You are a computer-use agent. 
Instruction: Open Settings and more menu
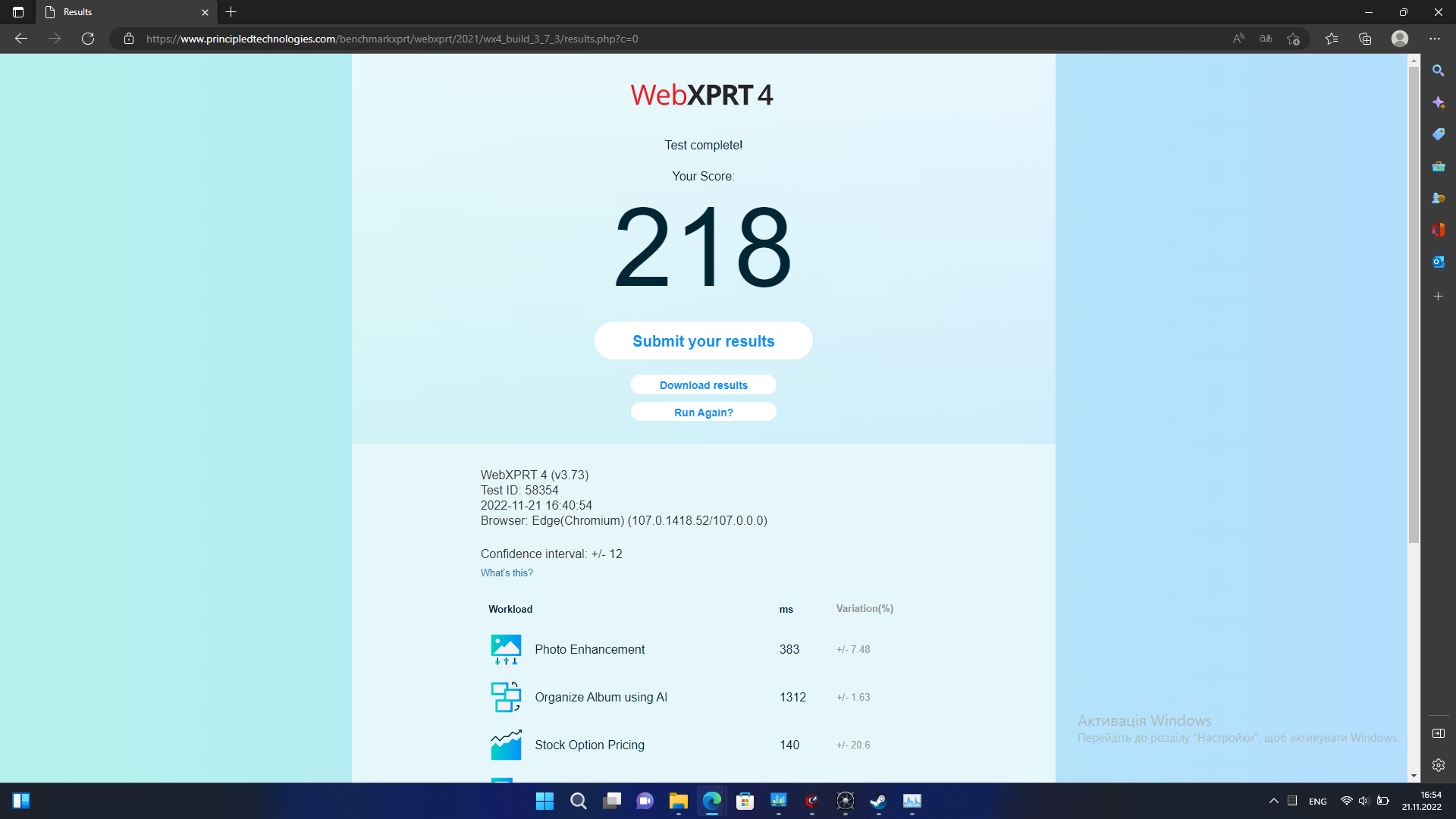click(1435, 39)
